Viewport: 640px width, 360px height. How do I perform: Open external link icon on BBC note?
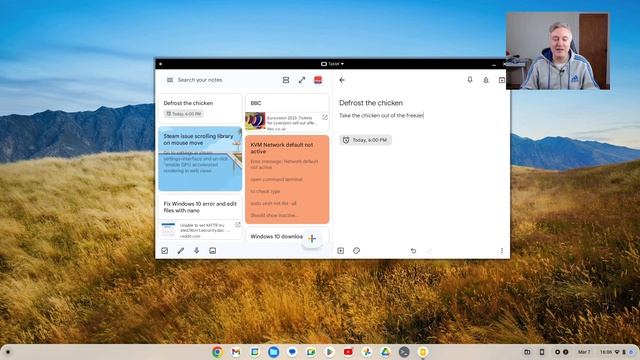[x=324, y=118]
